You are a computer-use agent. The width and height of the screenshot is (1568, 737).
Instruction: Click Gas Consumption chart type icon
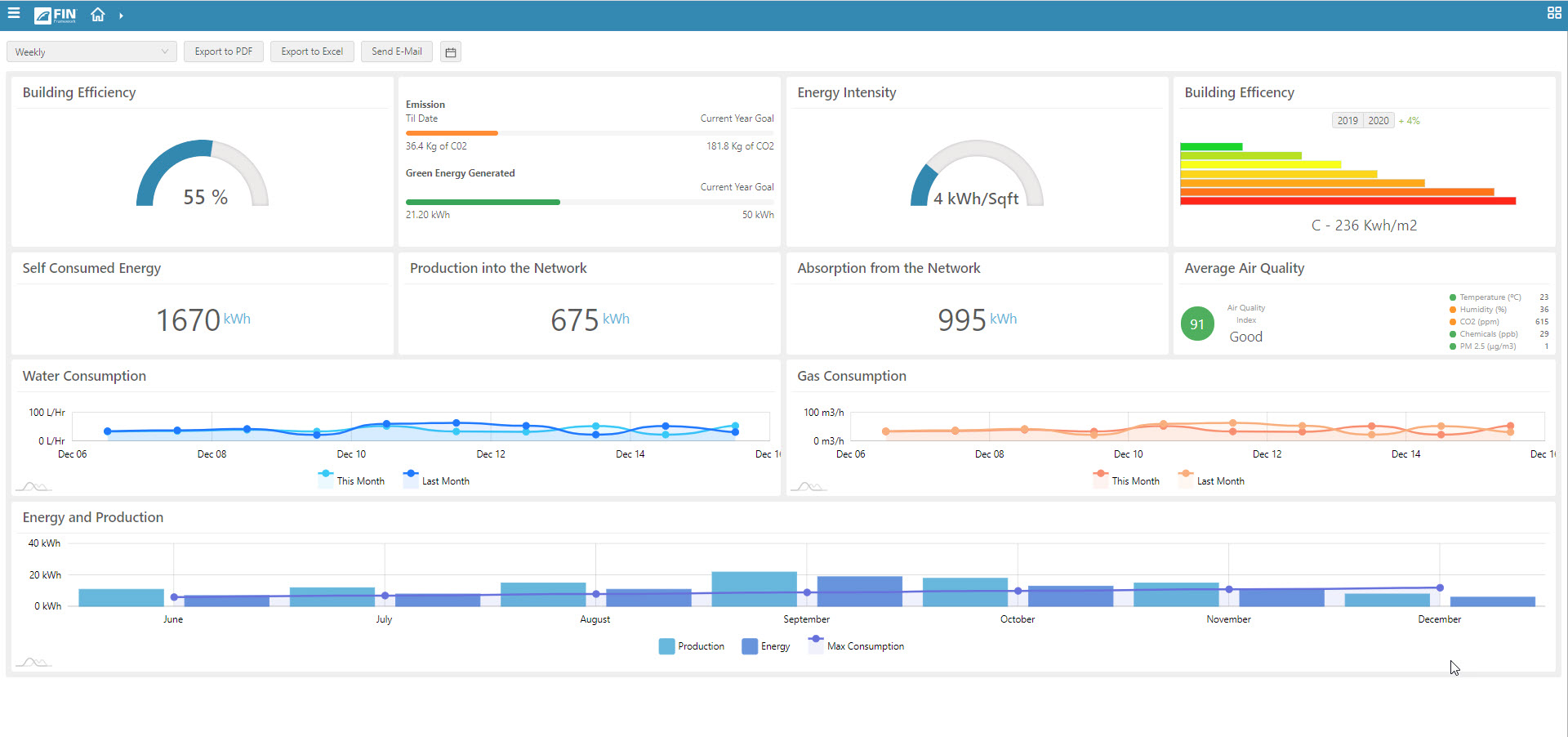tap(808, 486)
